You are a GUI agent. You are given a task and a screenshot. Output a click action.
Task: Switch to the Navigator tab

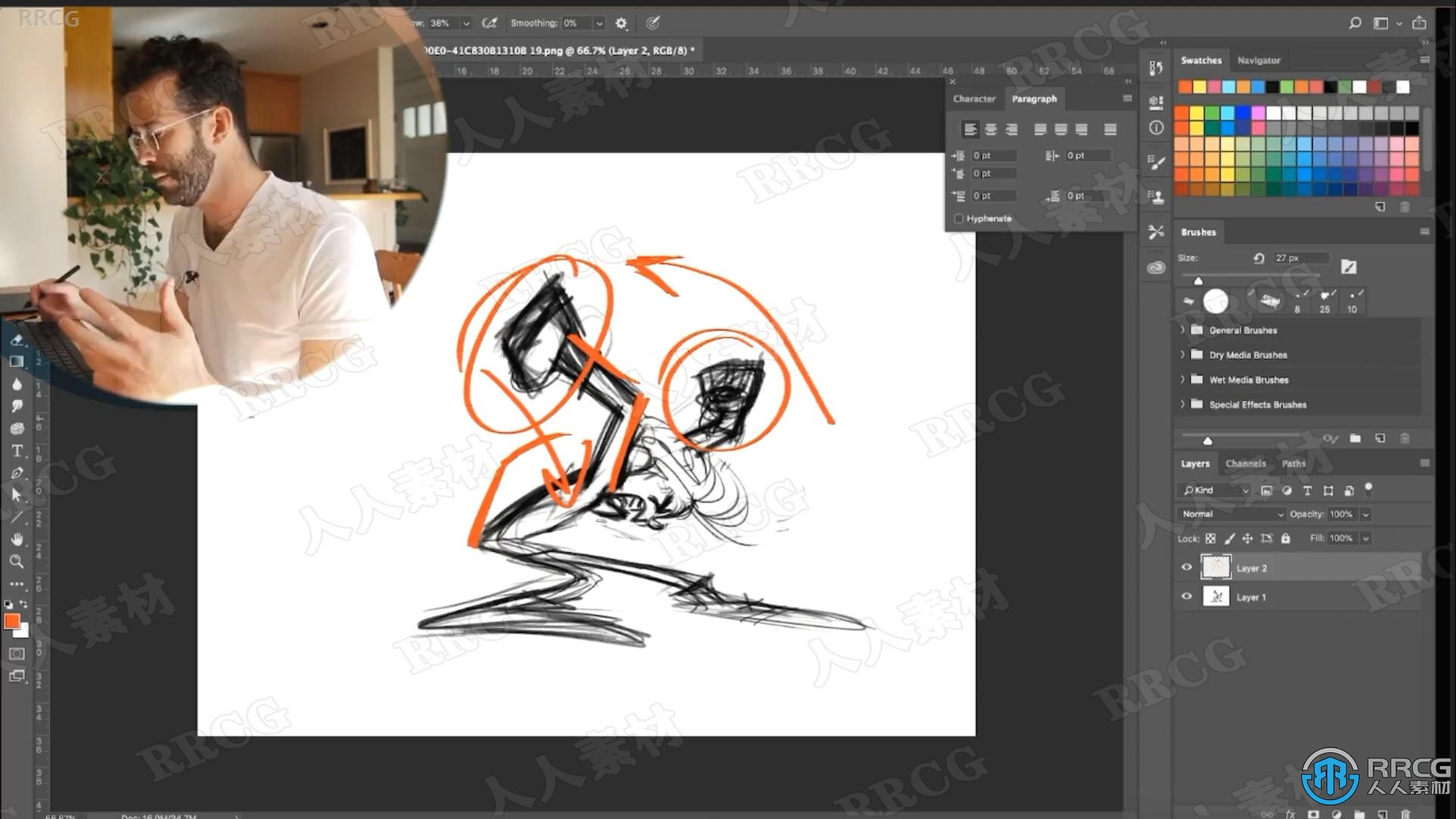[1258, 60]
